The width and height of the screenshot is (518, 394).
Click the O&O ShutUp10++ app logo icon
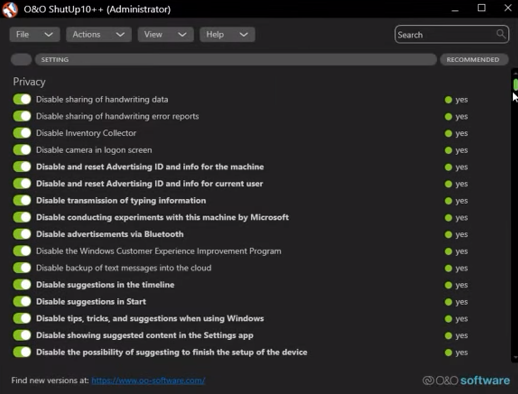tap(10, 9)
